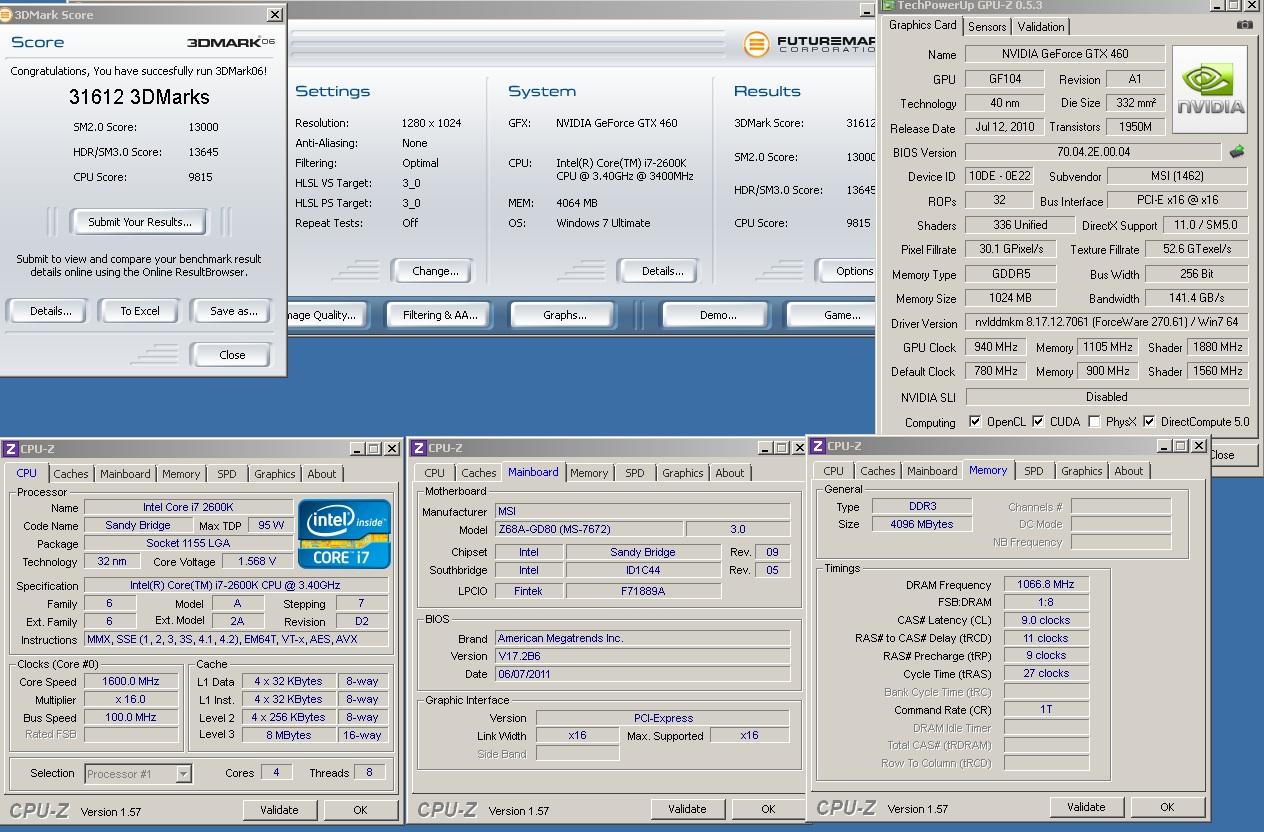Open the Processor #1 selection dropdown
The height and width of the screenshot is (832, 1264).
click(x=183, y=773)
